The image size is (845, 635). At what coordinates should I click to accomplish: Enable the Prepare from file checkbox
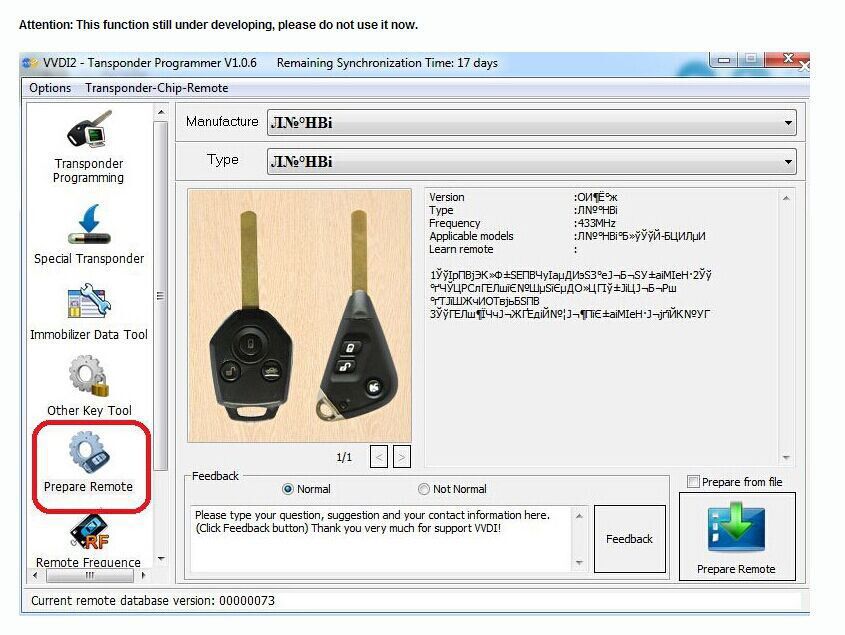(x=693, y=482)
